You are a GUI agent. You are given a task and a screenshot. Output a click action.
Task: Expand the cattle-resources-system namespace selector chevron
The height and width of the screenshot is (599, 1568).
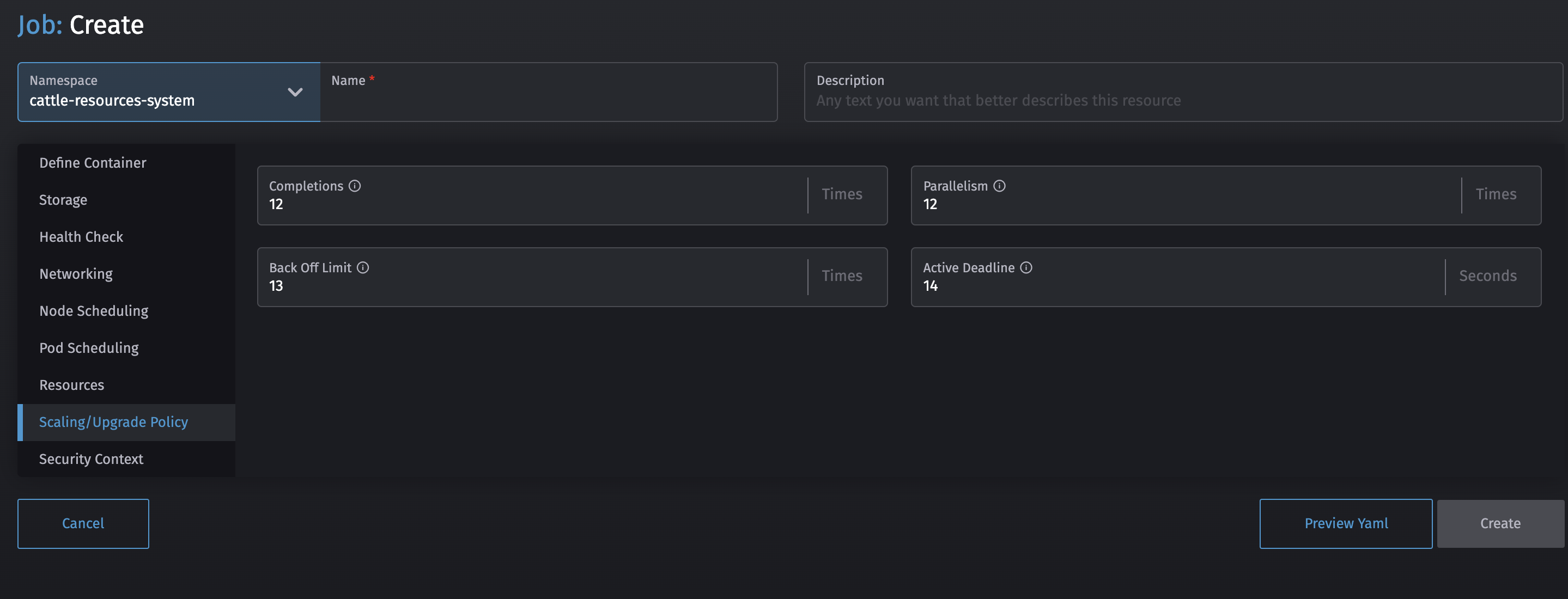[x=296, y=93]
